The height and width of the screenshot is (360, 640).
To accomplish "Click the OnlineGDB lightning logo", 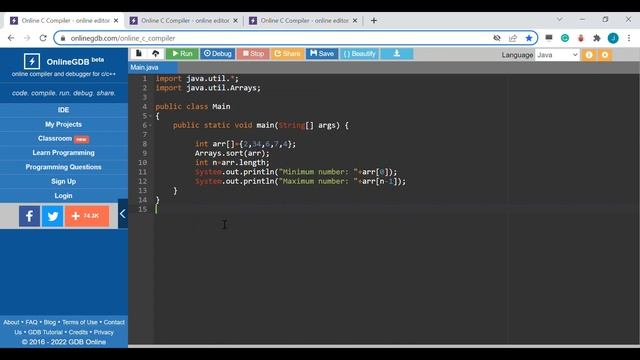I will tap(32, 62).
